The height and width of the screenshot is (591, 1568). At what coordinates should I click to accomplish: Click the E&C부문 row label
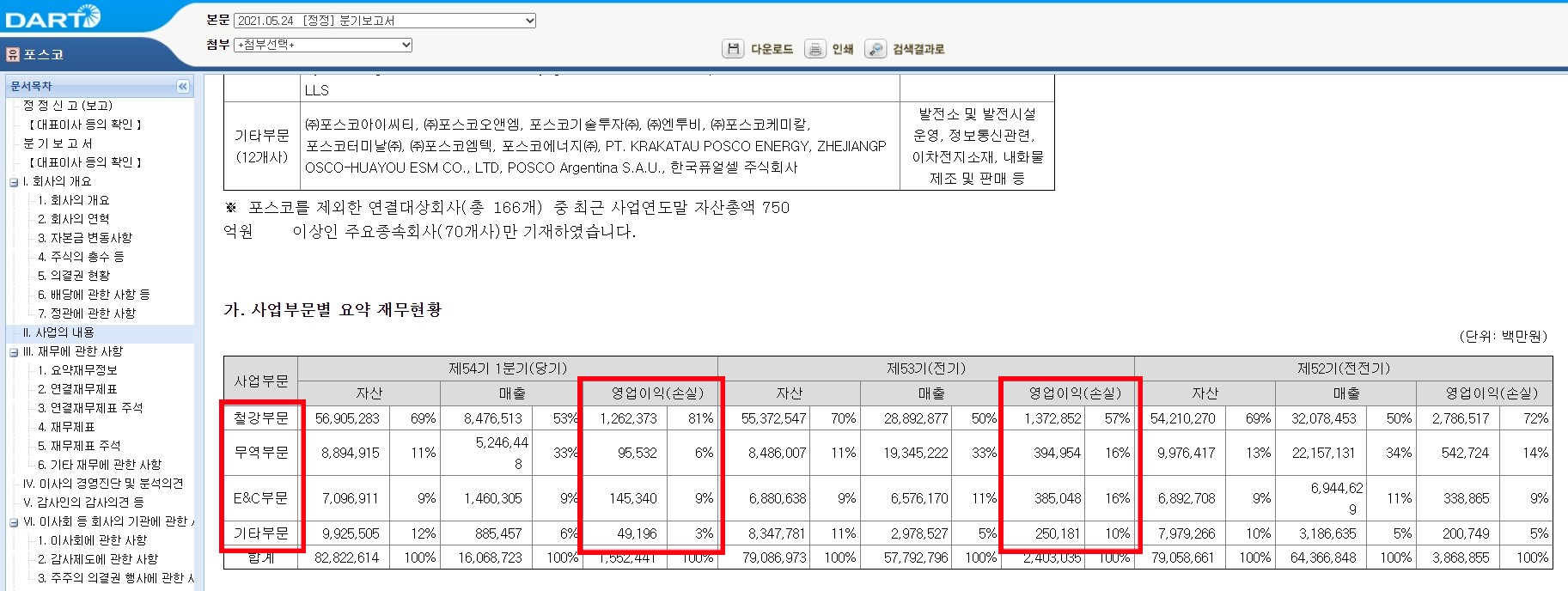[261, 498]
